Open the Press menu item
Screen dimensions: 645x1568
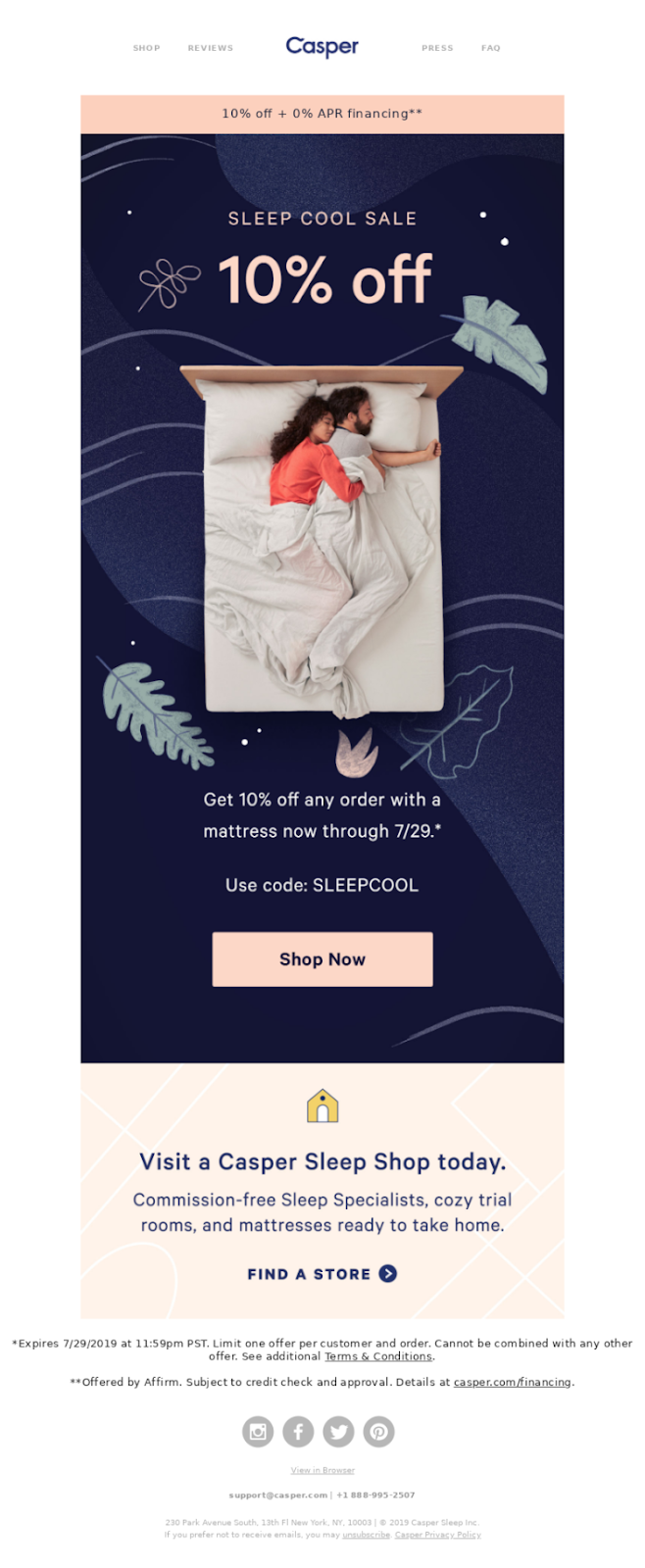[x=437, y=48]
